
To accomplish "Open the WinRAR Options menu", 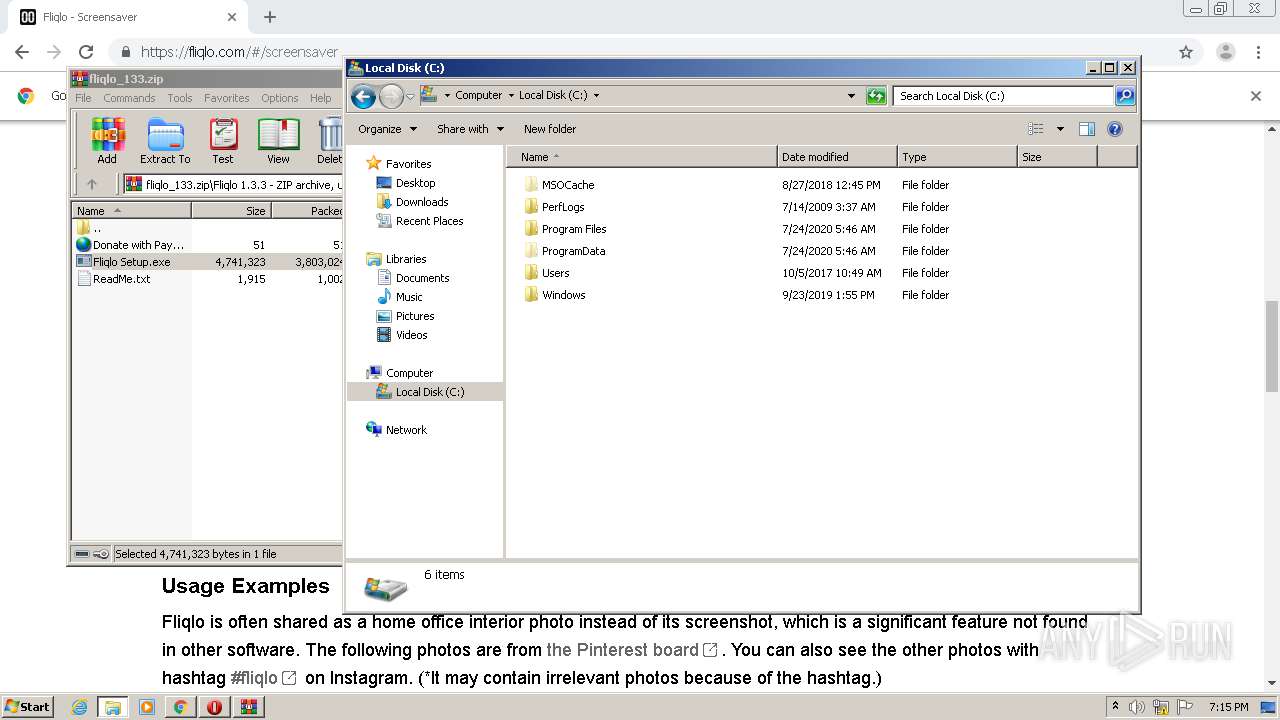I will tap(280, 98).
